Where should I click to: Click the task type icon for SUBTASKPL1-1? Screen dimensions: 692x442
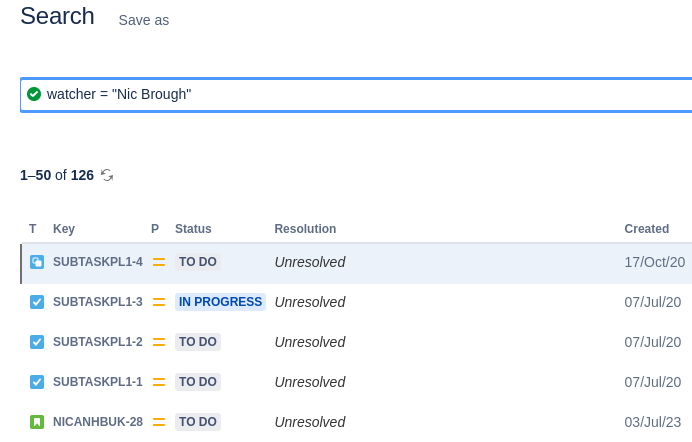(x=37, y=382)
